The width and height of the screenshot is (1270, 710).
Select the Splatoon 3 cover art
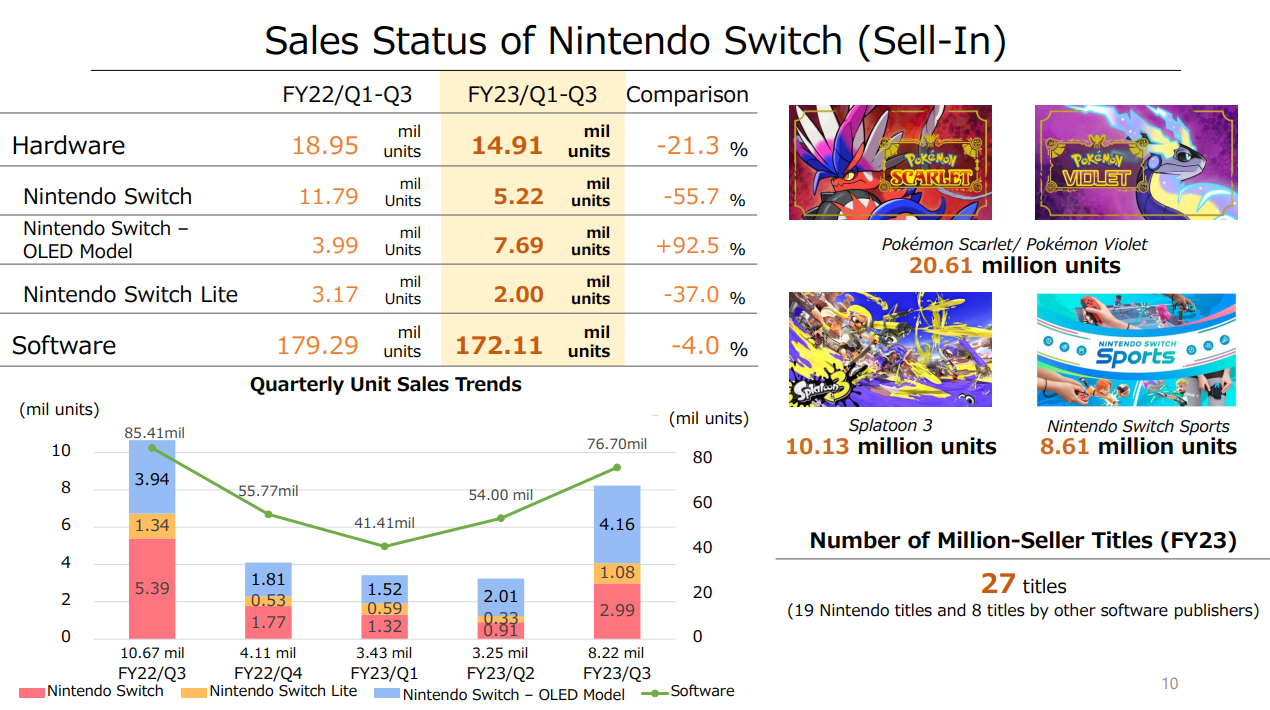coord(890,349)
